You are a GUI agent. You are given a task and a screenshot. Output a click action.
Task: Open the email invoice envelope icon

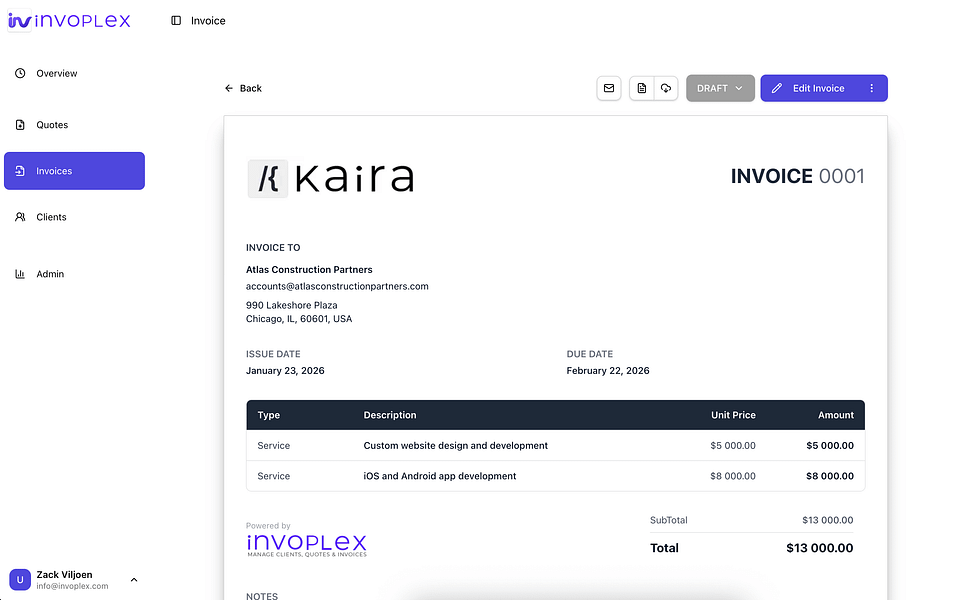tap(609, 88)
